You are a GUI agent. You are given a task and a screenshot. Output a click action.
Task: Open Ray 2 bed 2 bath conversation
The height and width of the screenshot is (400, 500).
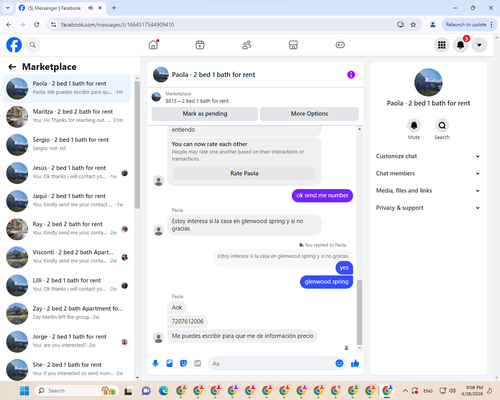click(x=67, y=229)
